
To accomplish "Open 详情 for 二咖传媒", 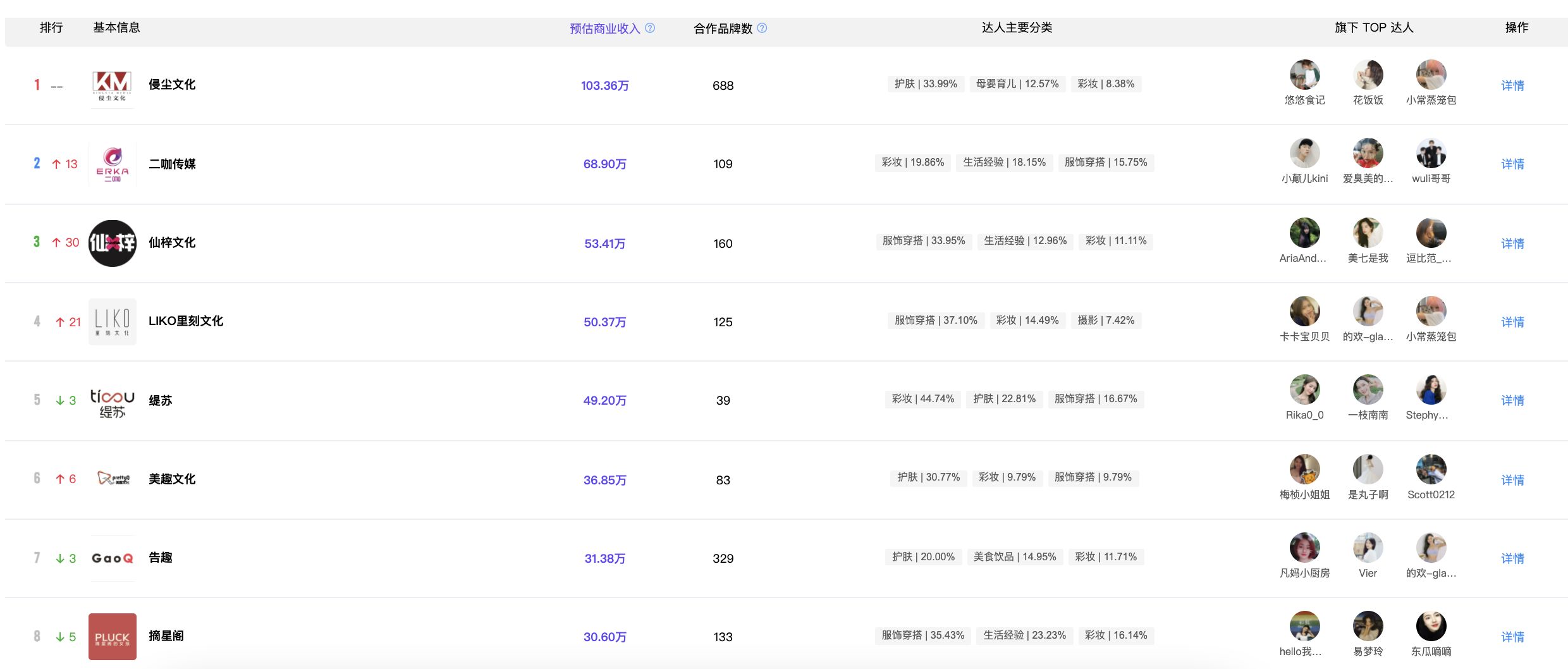I will coord(1512,164).
